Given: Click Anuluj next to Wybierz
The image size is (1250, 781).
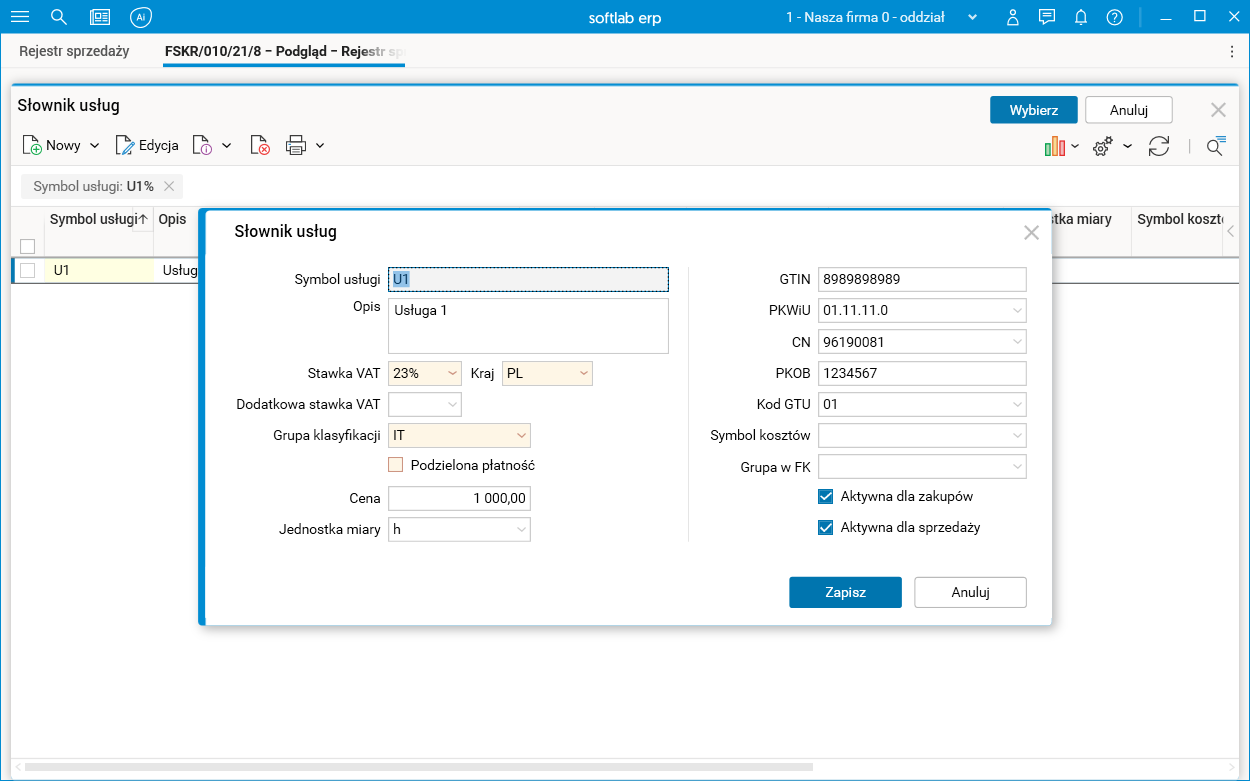Looking at the screenshot, I should pyautogui.click(x=1128, y=110).
